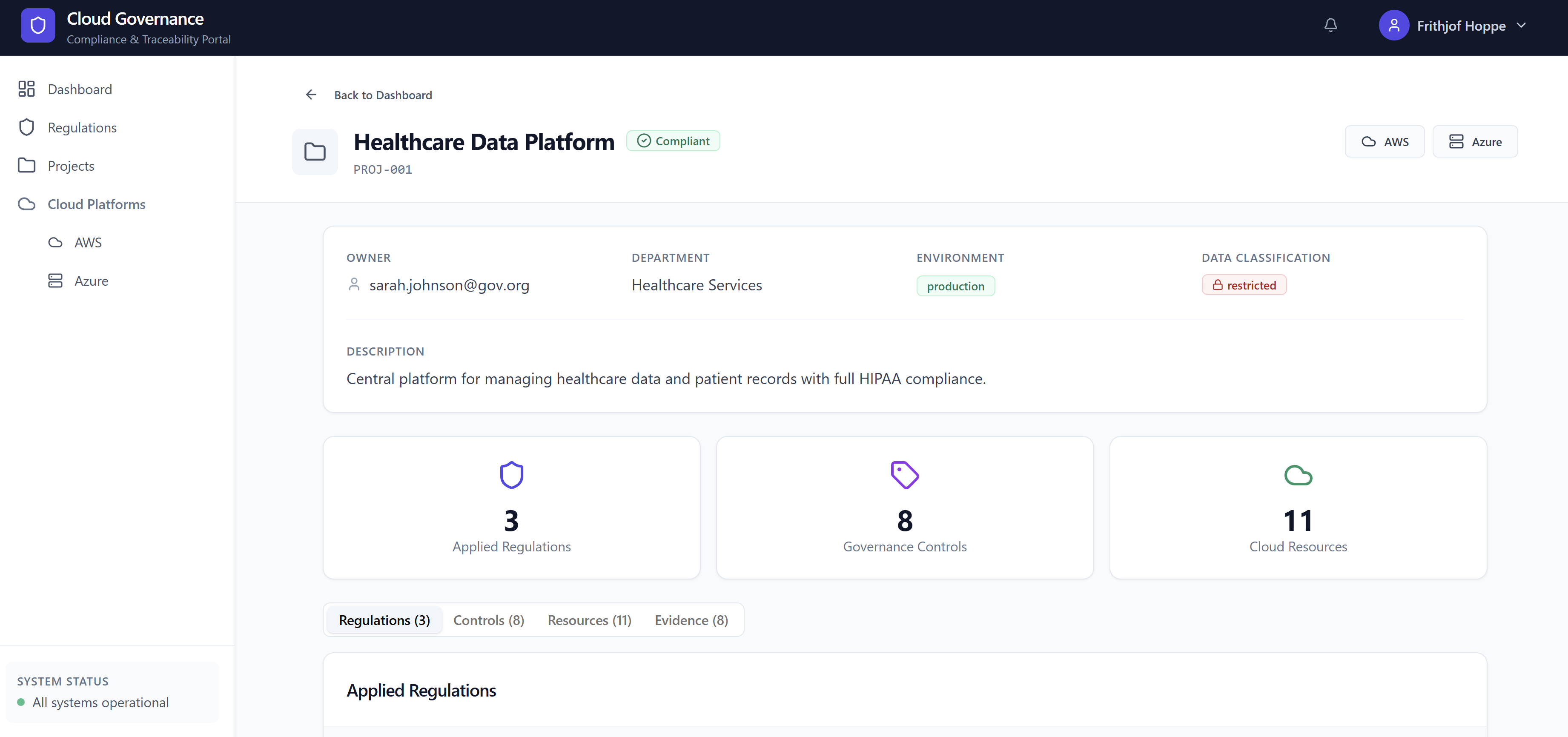Click the production environment badge

[x=956, y=286]
